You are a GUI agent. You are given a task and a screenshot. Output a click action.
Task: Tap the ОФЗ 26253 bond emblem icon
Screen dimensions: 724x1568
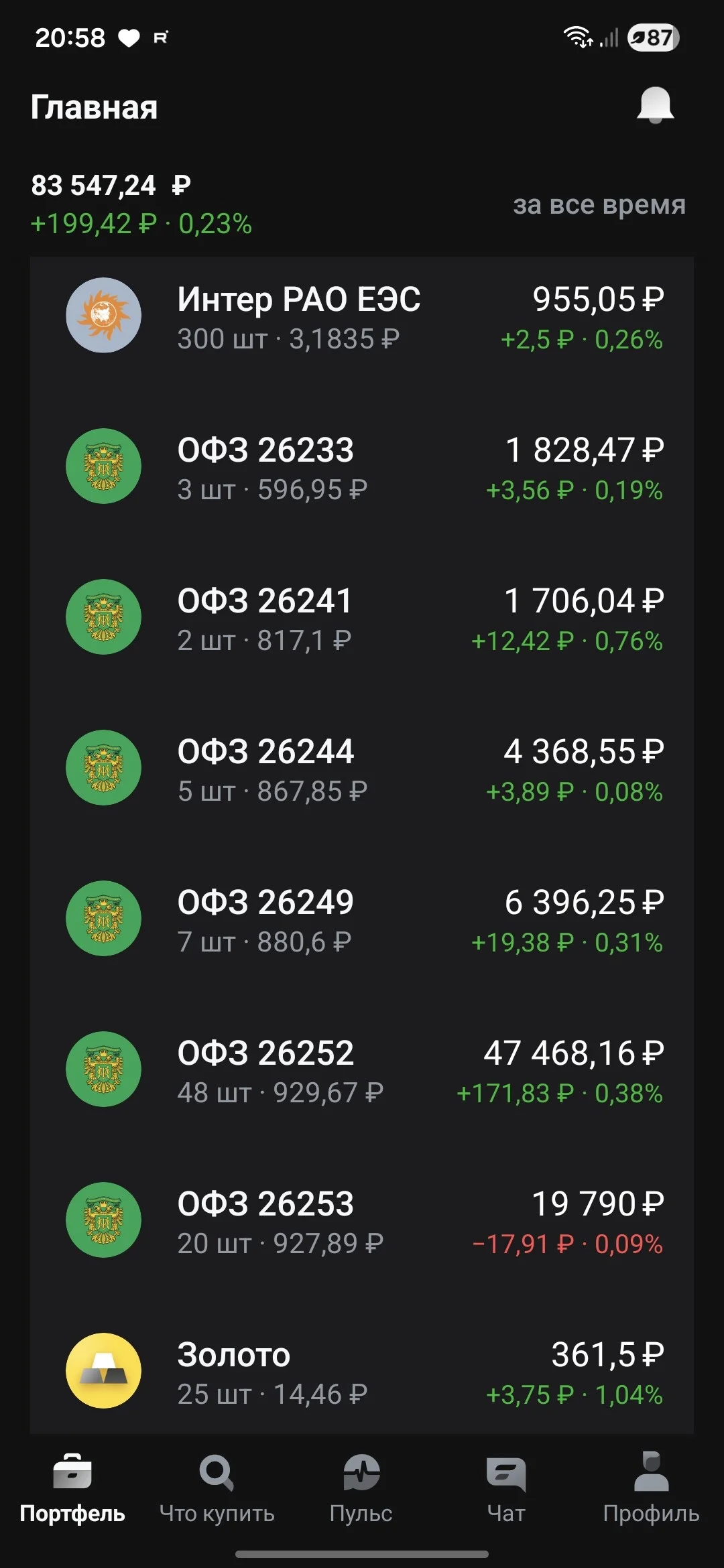[103, 1220]
